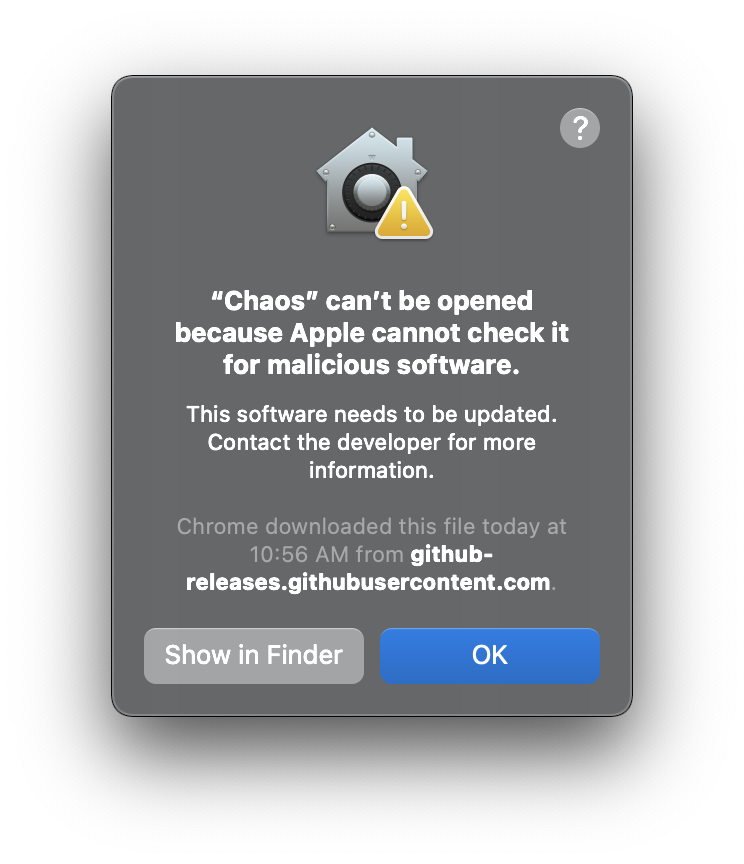Click the safe dial inside Gatekeeper icon
Screen dimensions: 744x864
click(x=370, y=192)
